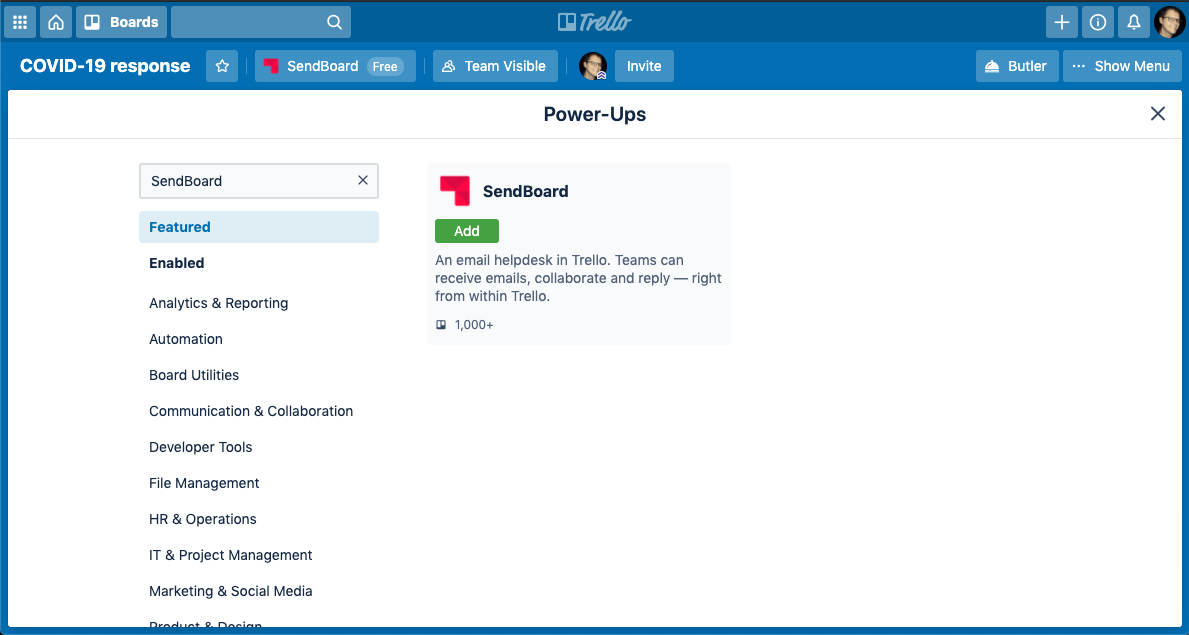Select the Featured category
Screen dimensions: 1189x635
259,227
